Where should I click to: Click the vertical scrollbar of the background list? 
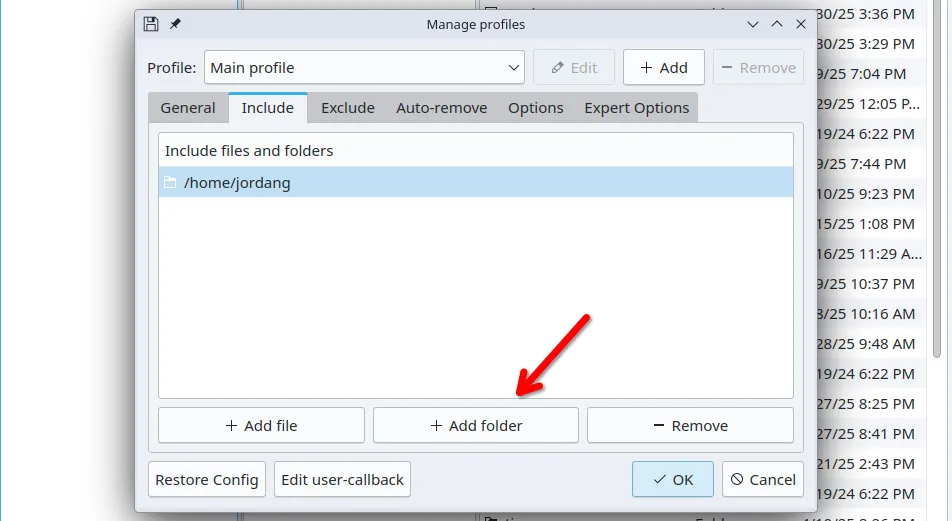[x=937, y=200]
